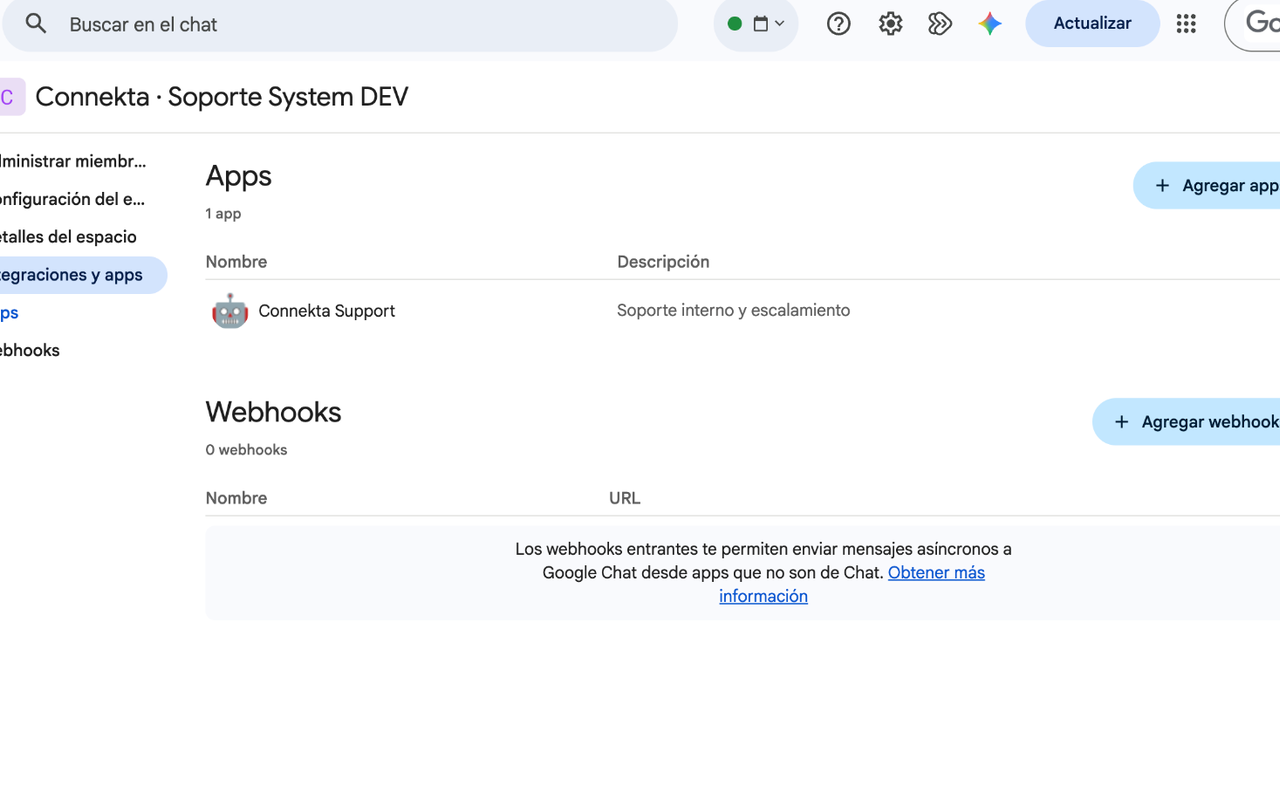Open Detalles del espacio in sidebar
Viewport: 1280px width, 800px height.
pos(68,237)
